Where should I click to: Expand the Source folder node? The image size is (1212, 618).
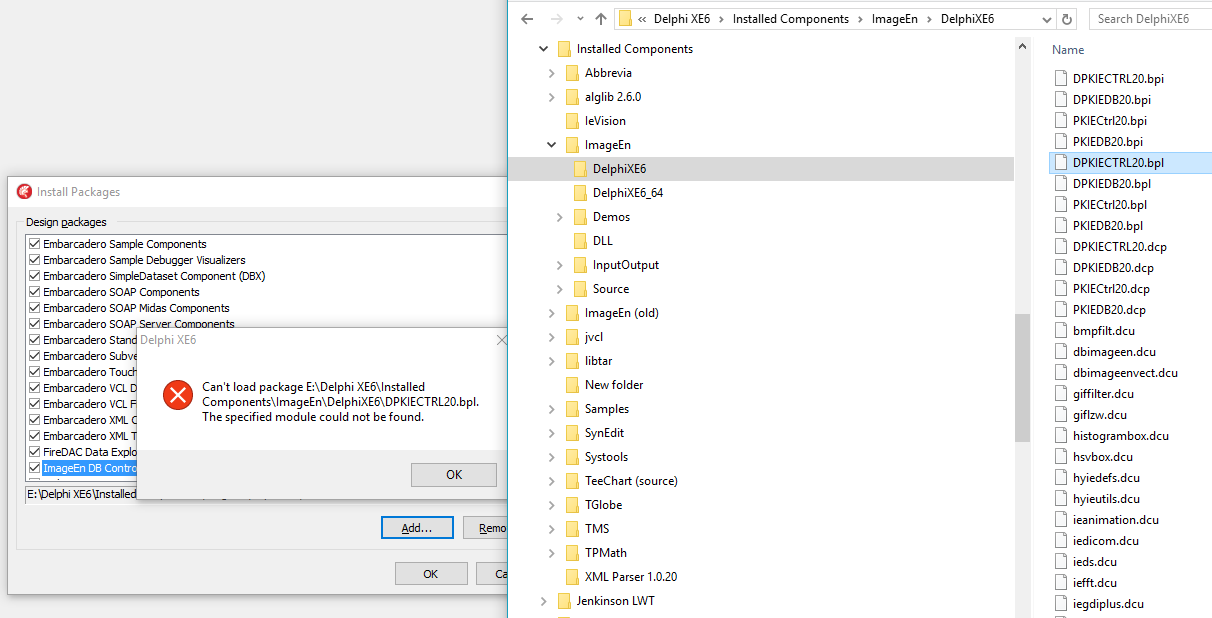[x=560, y=289]
